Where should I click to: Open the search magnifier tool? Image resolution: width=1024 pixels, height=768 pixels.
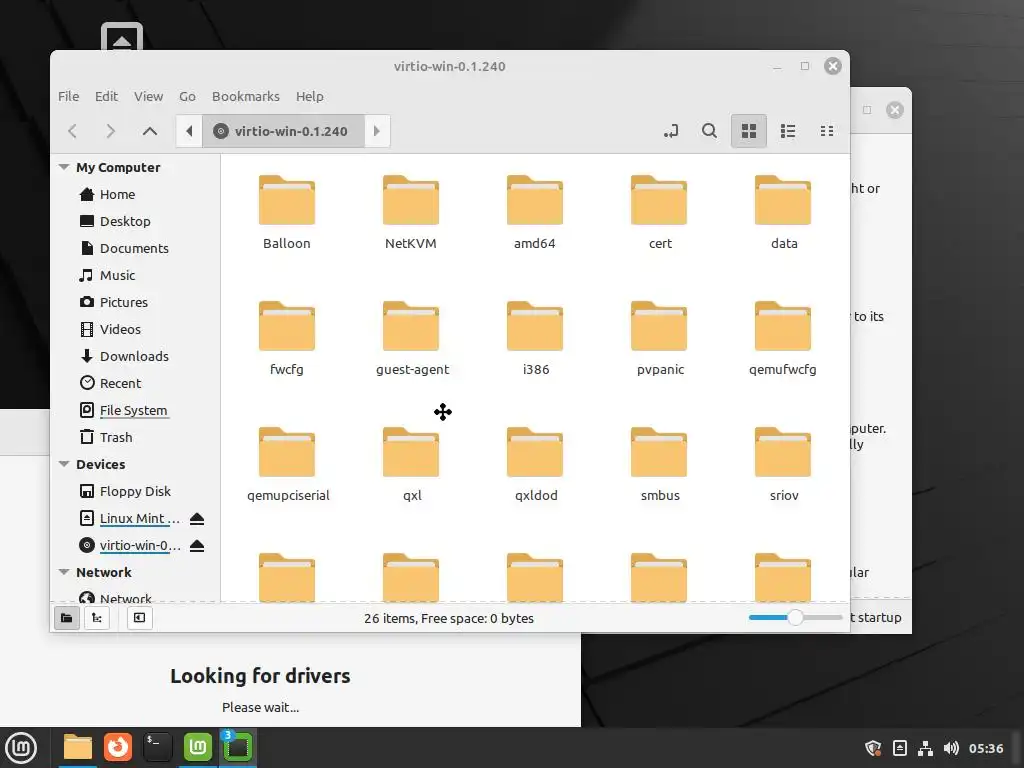709,131
